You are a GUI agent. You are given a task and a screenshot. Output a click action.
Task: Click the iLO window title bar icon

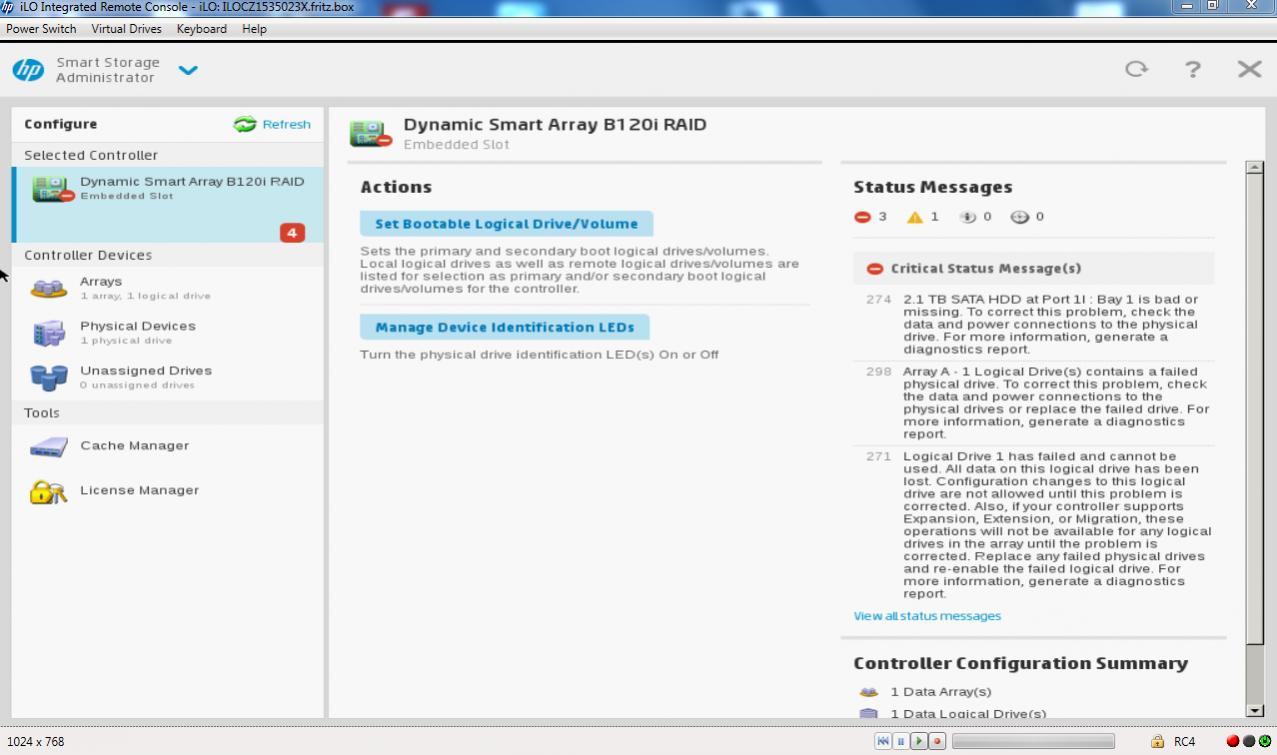(8, 7)
